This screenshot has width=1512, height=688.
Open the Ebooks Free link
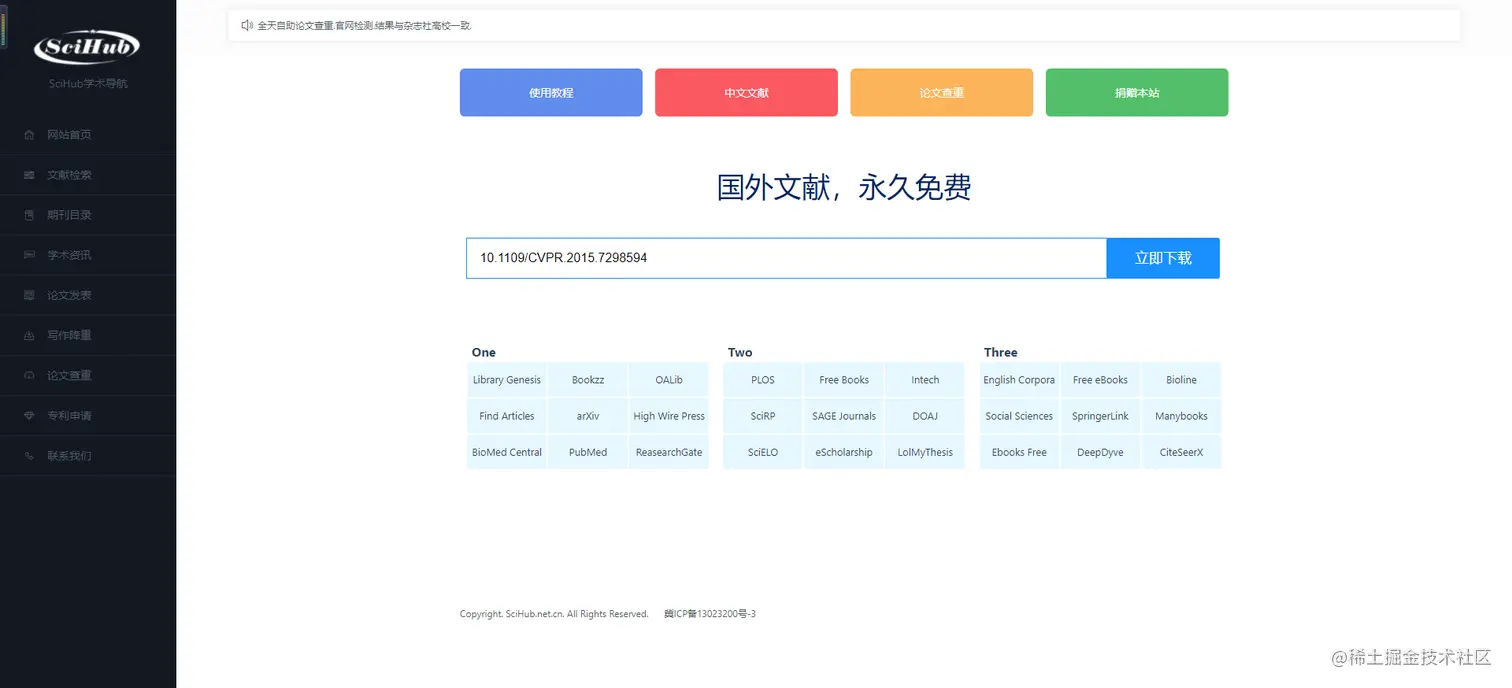[x=1019, y=452]
